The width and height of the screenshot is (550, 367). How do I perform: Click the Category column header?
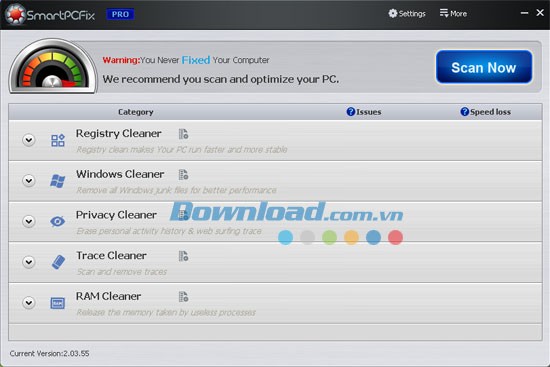(136, 112)
